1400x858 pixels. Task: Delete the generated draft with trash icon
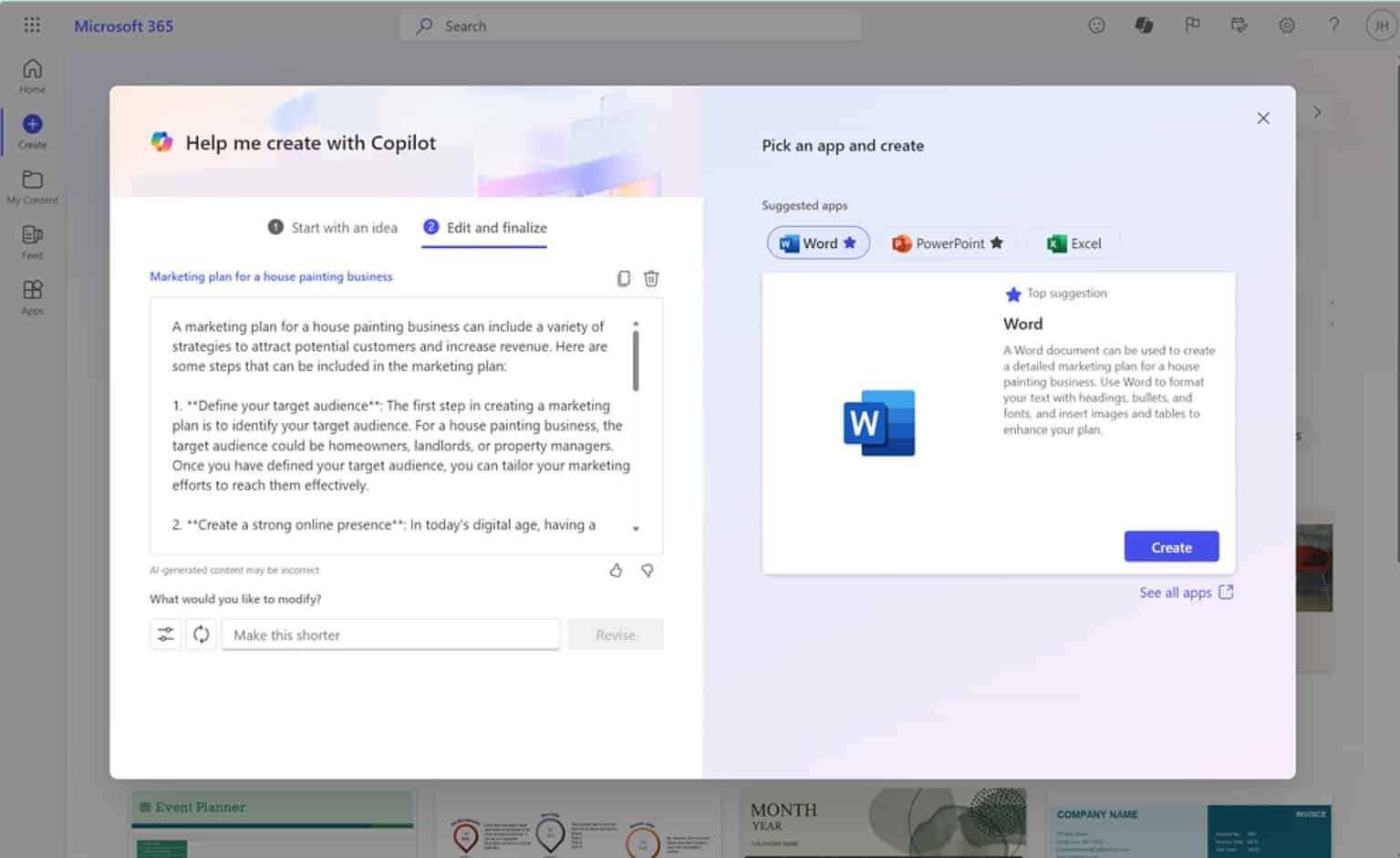[x=651, y=278]
